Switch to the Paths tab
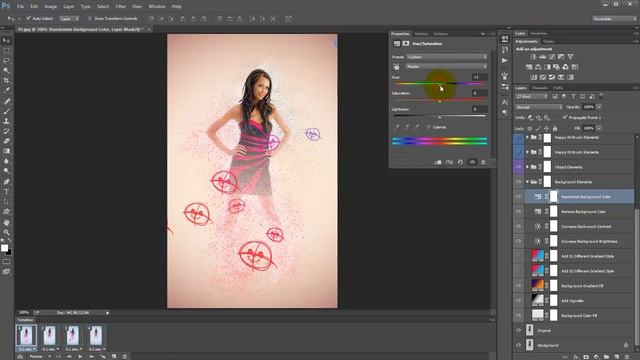Image resolution: width=640 pixels, height=360 pixels. pyautogui.click(x=558, y=88)
